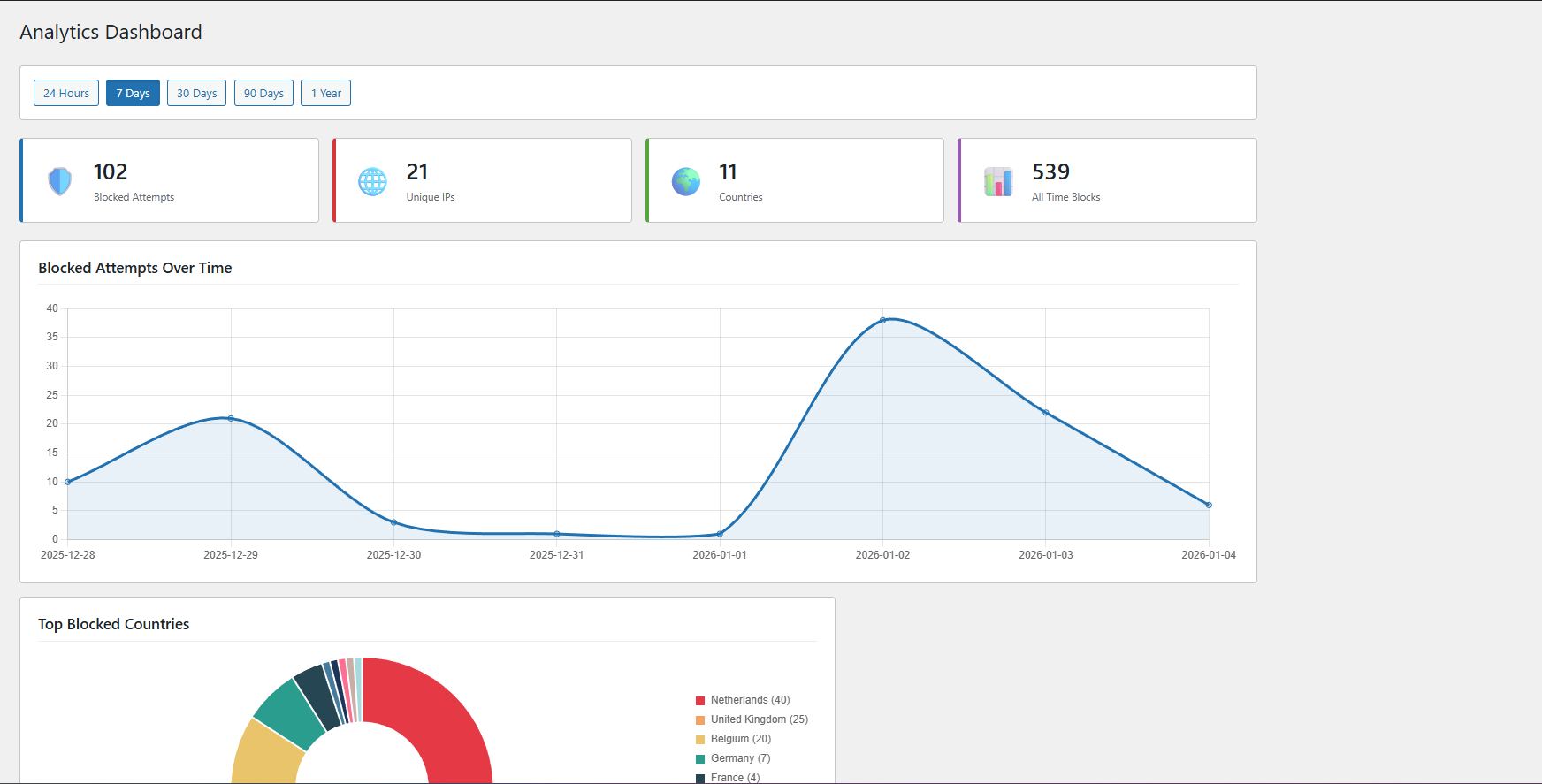Screen dimensions: 1542x784
Task: Click the chart data point for 2026-01-01
Action: tap(720, 534)
